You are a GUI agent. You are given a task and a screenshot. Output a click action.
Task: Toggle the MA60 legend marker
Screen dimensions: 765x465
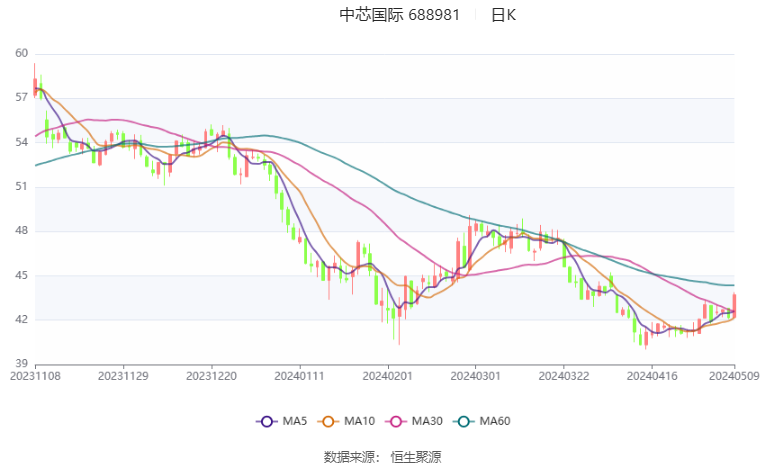pyautogui.click(x=463, y=422)
